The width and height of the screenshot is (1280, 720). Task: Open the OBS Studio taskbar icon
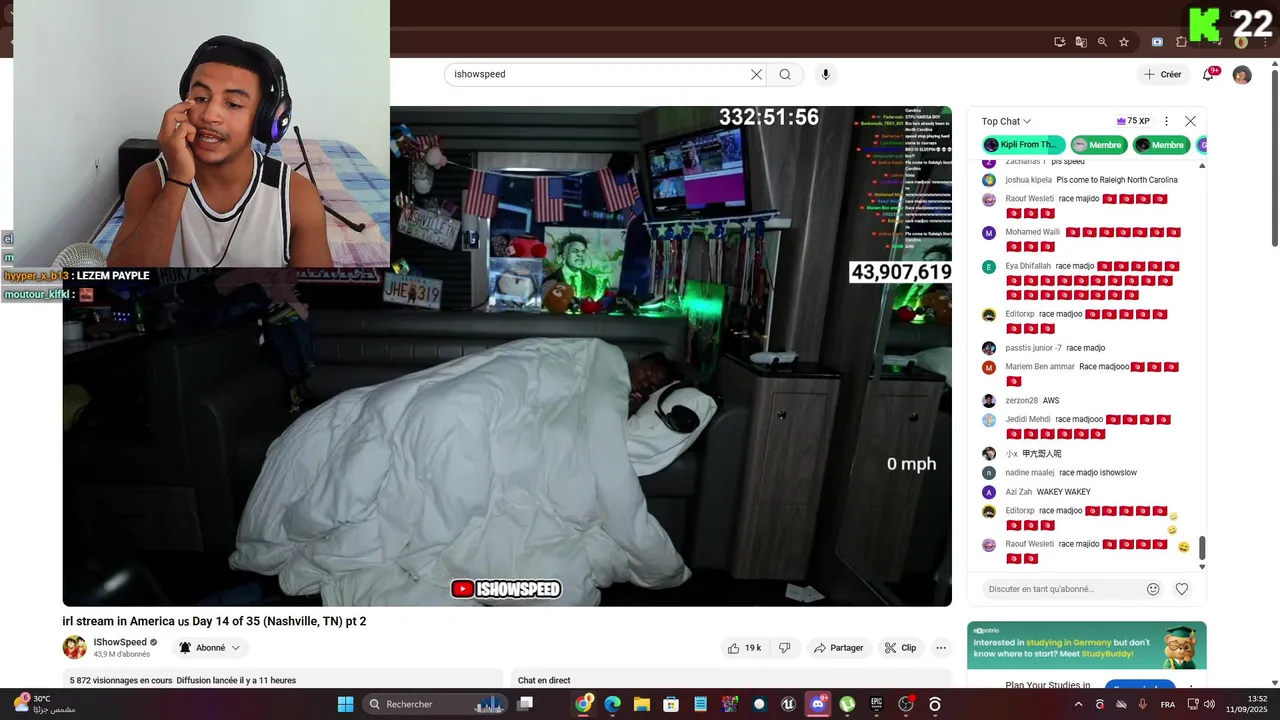905,704
